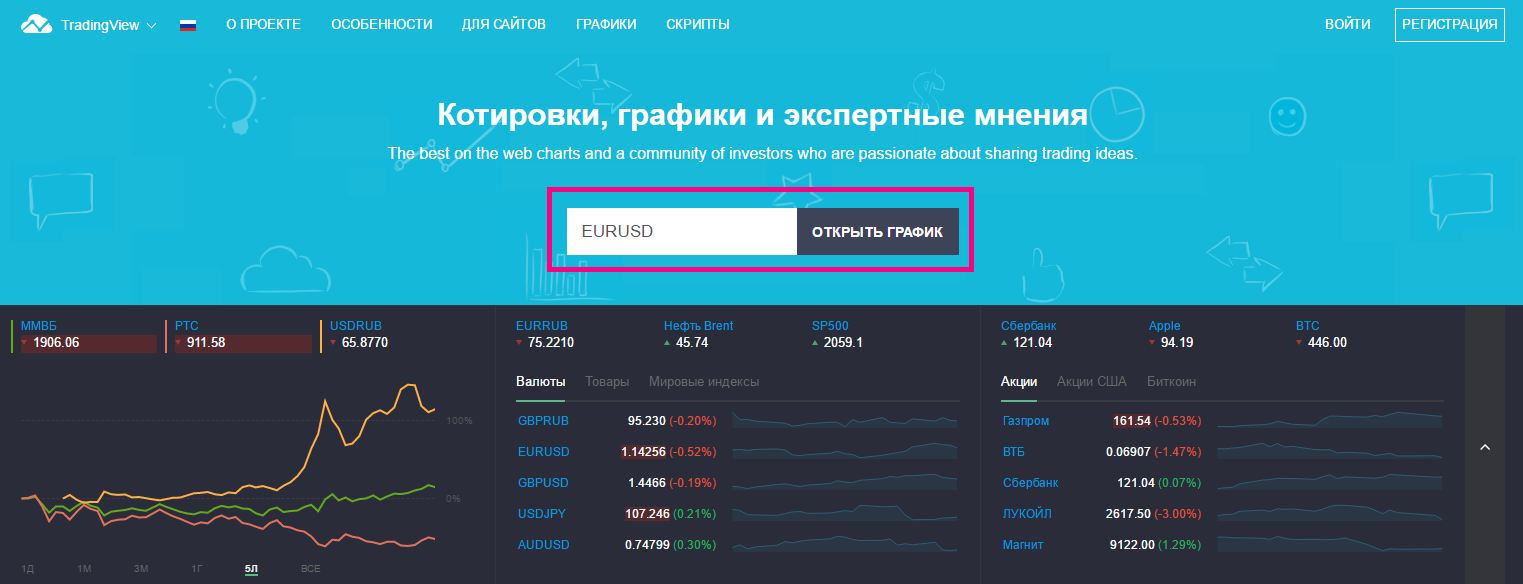Set chart range to 1Г
This screenshot has width=1523, height=584.
pos(198,568)
